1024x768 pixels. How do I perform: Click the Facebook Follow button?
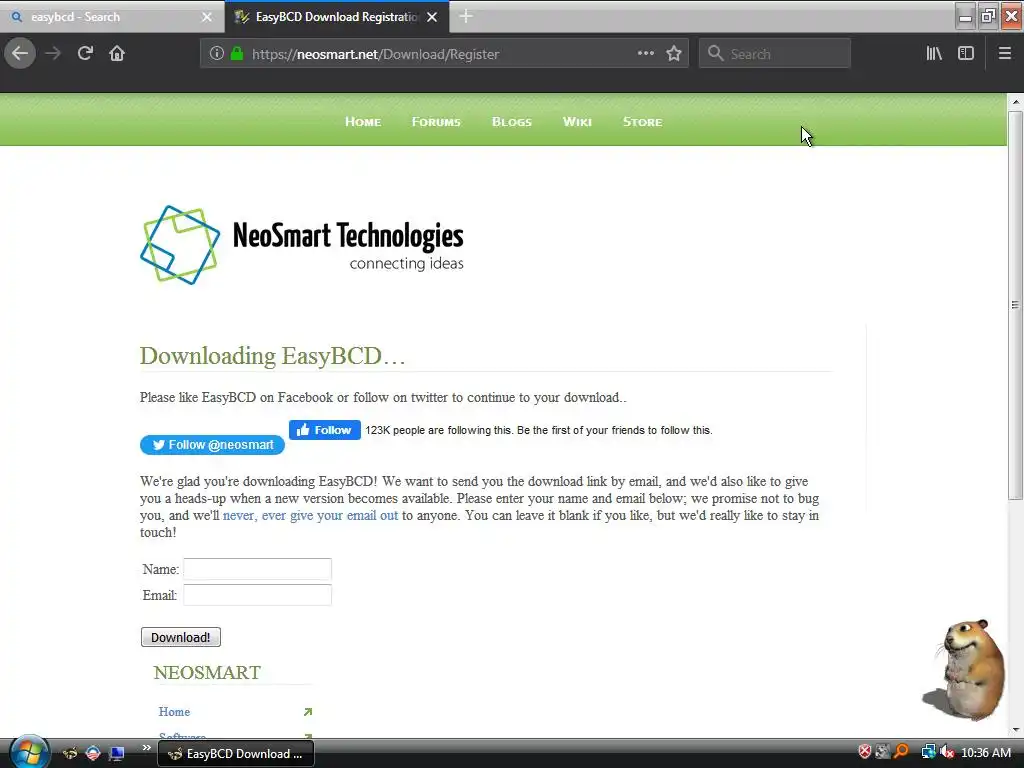click(x=325, y=430)
